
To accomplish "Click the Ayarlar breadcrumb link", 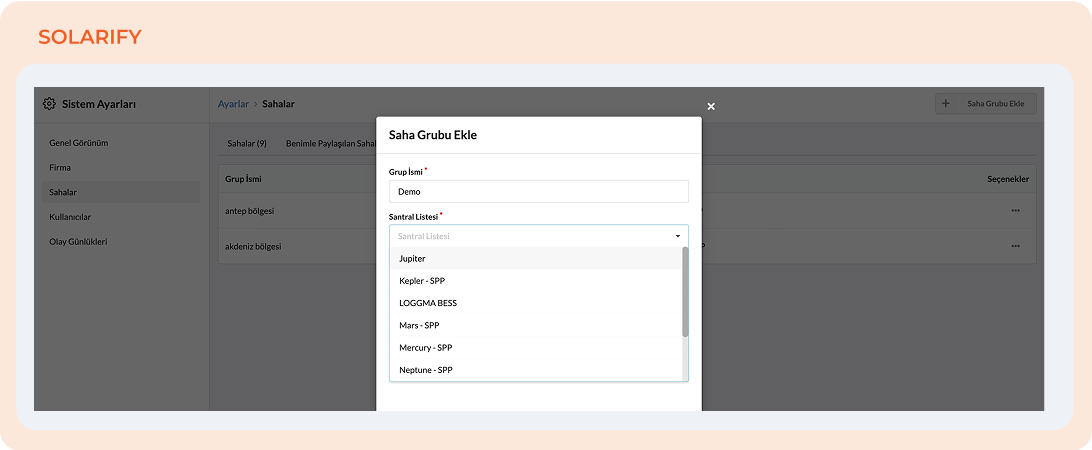I will 233,104.
